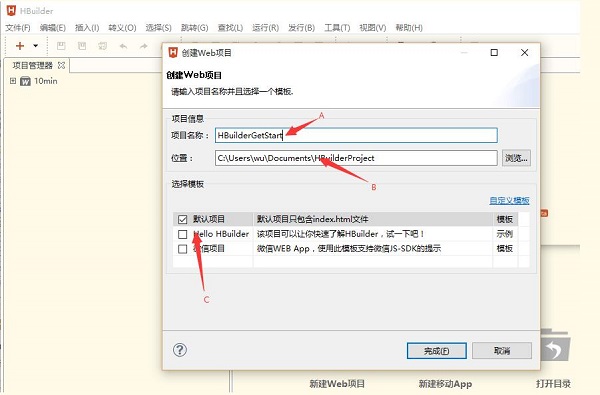Image resolution: width=600 pixels, height=395 pixels.
Task: Click into the 位置 path field
Action: pos(356,158)
